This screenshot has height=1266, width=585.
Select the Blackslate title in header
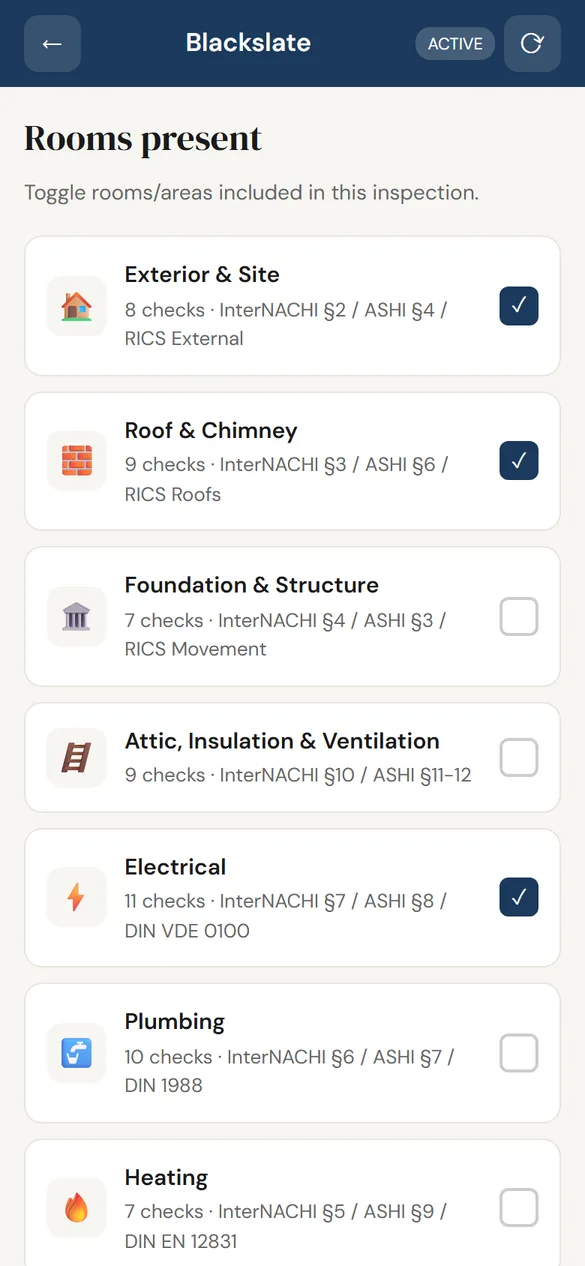pyautogui.click(x=248, y=43)
